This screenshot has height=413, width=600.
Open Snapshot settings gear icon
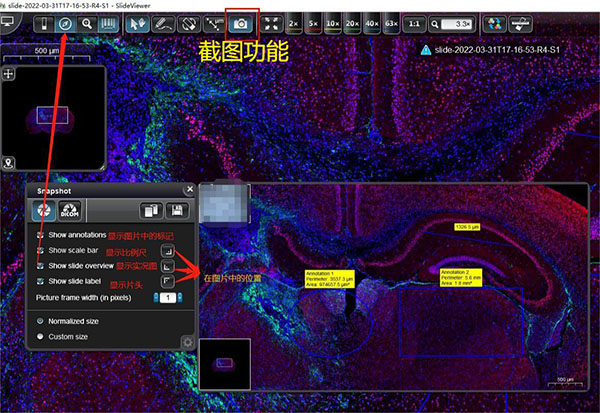[x=187, y=342]
